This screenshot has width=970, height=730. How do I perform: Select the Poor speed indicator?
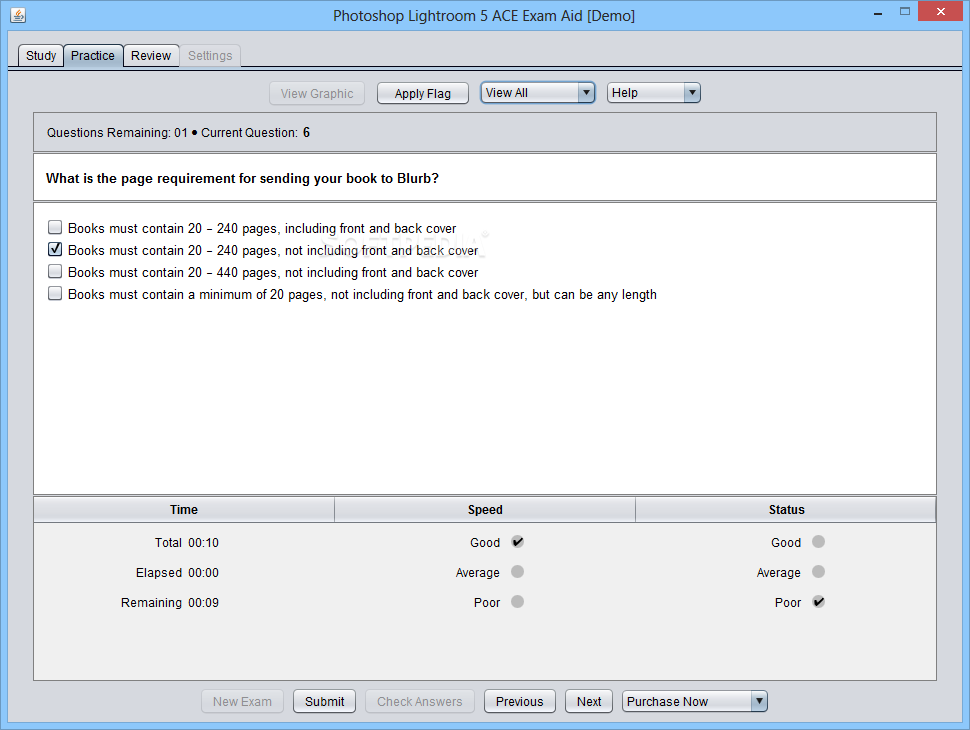click(518, 601)
